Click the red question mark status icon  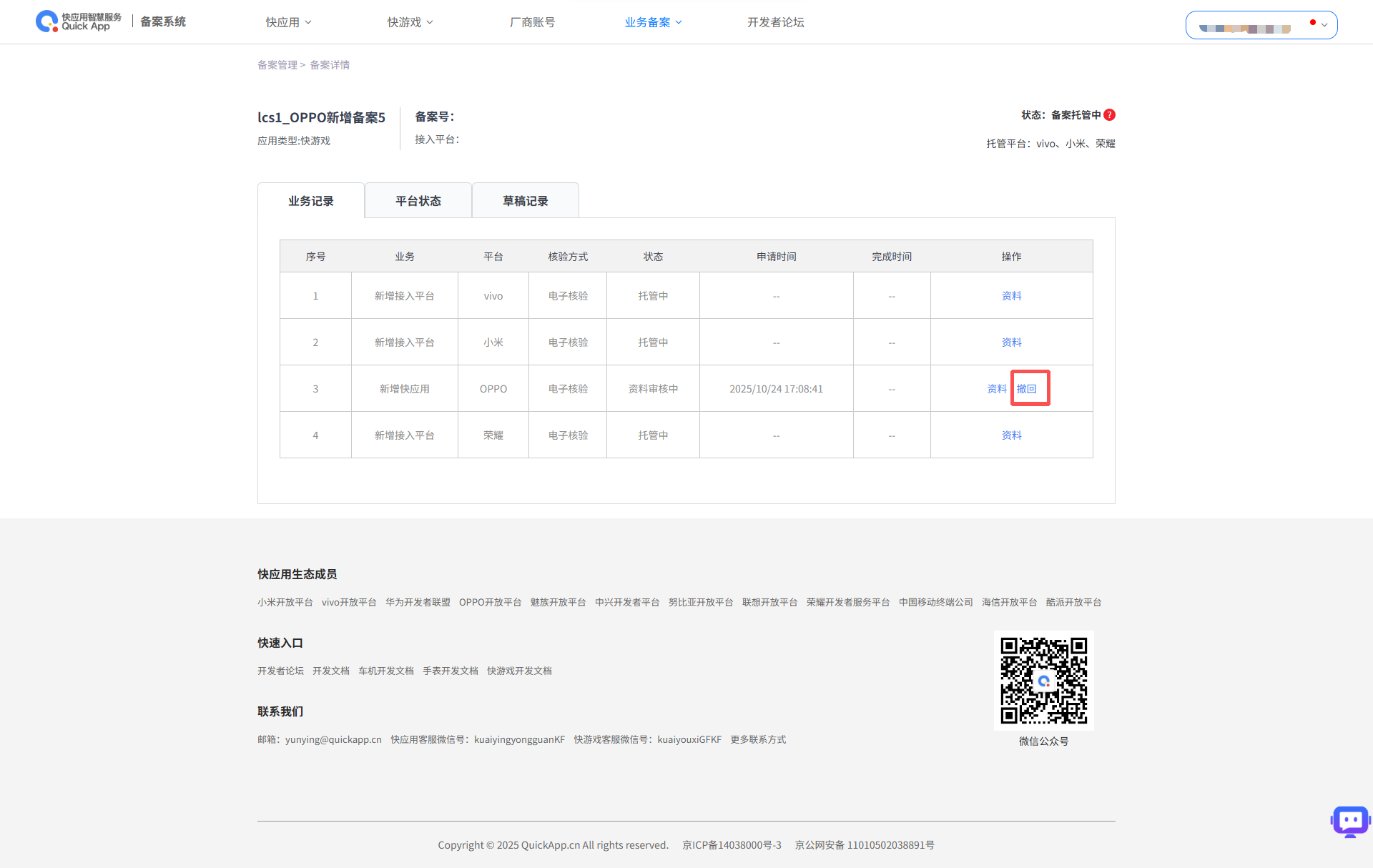click(x=1109, y=115)
